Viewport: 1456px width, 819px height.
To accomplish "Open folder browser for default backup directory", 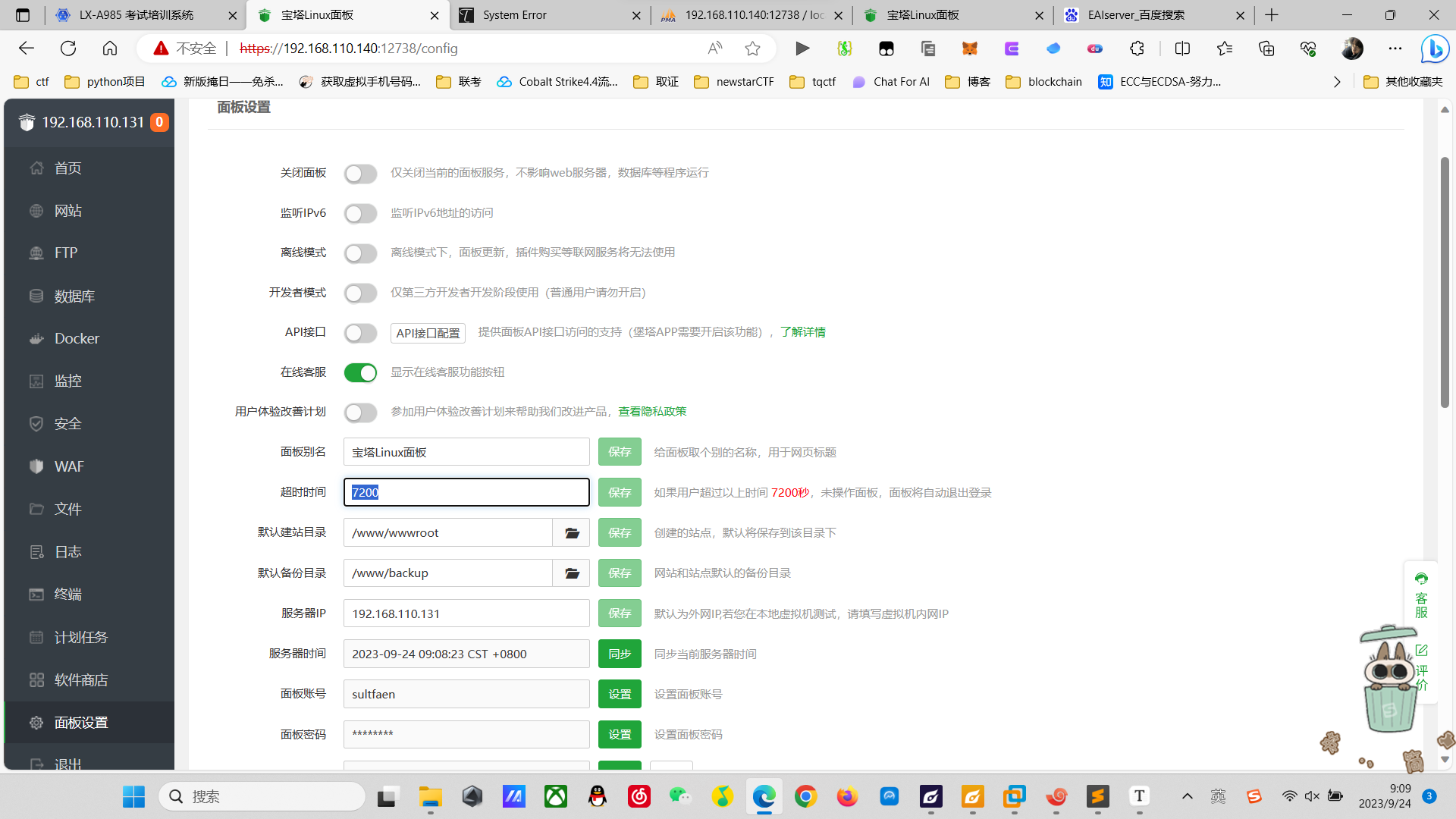I will 571,573.
